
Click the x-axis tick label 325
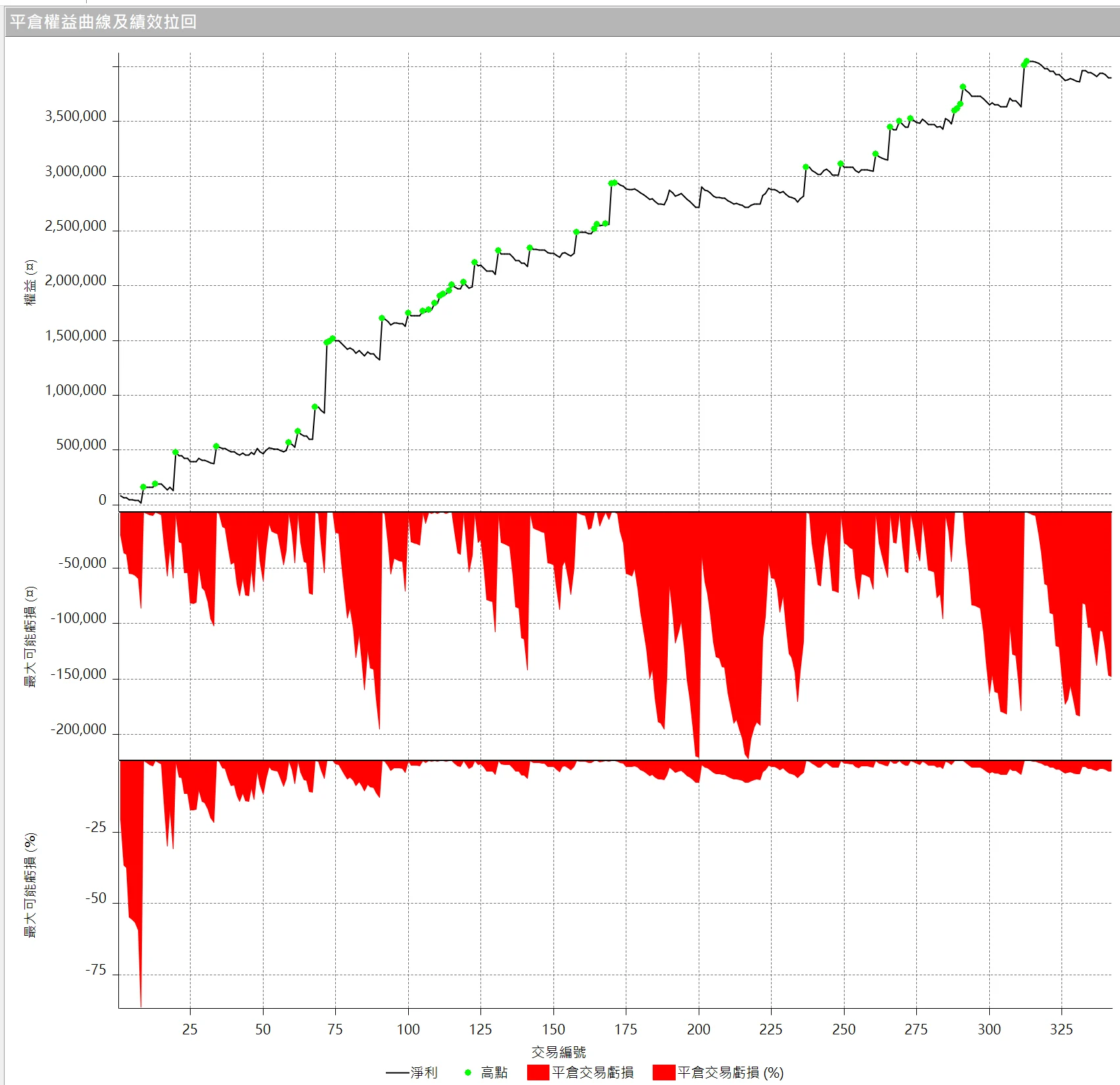click(x=1062, y=1030)
